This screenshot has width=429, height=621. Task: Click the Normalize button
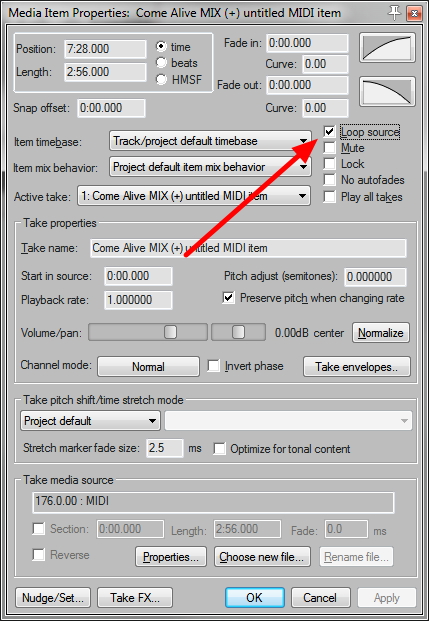coord(381,333)
